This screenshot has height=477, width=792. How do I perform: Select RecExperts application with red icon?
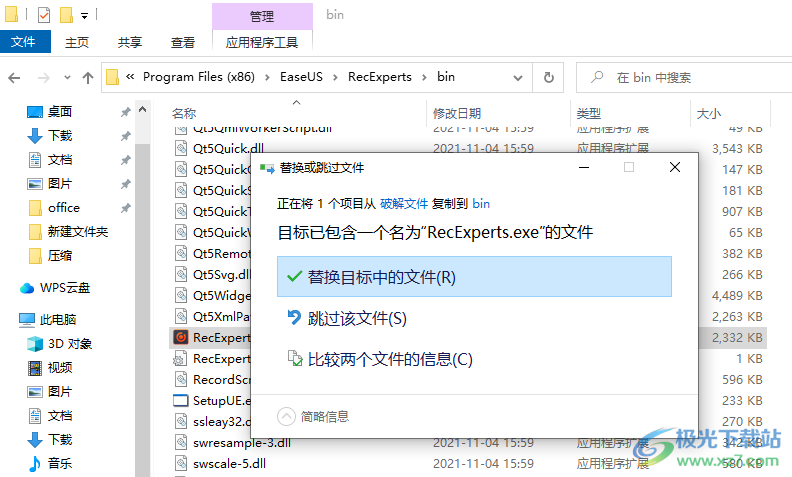coord(181,337)
